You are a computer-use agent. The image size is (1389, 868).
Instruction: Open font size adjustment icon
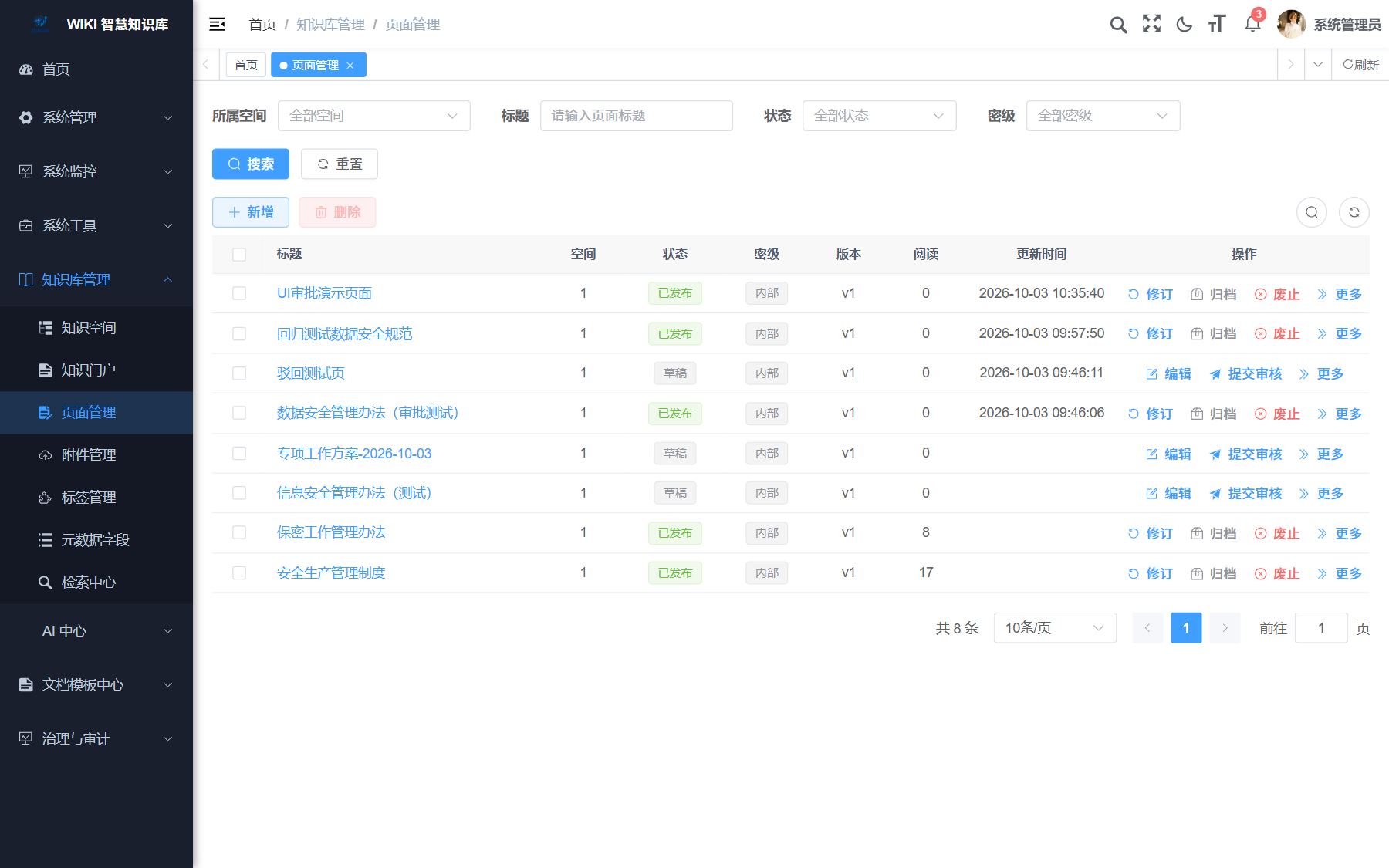1217,24
